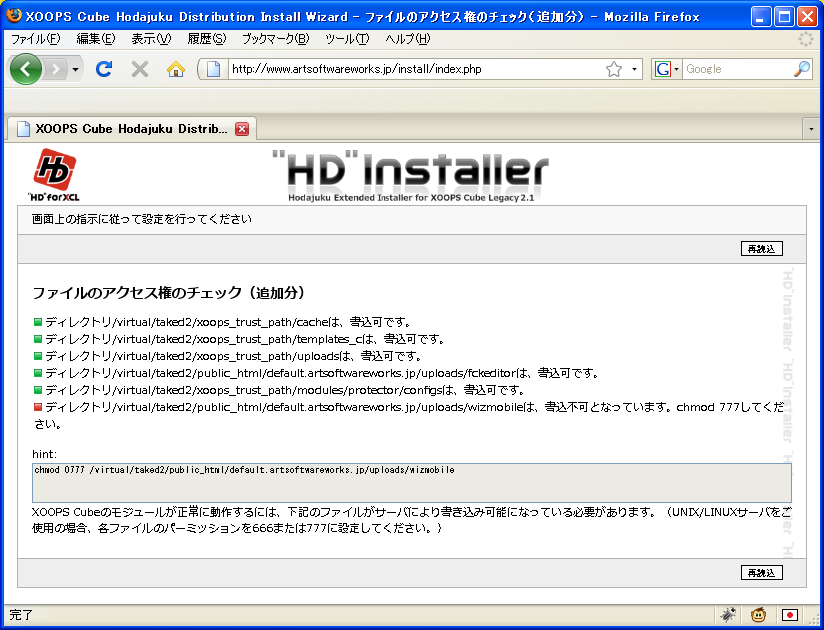This screenshot has height=630, width=824.
Task: Close the XOOPS Cube tab
Action: [x=241, y=129]
